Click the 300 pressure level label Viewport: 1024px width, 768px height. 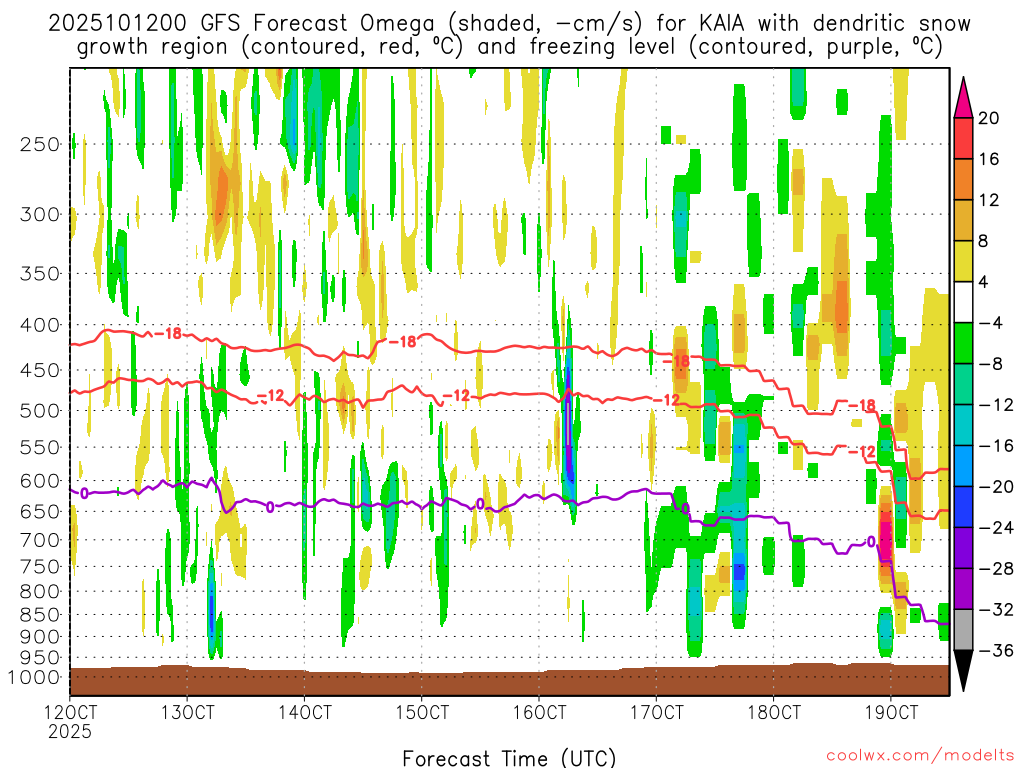pyautogui.click(x=40, y=214)
